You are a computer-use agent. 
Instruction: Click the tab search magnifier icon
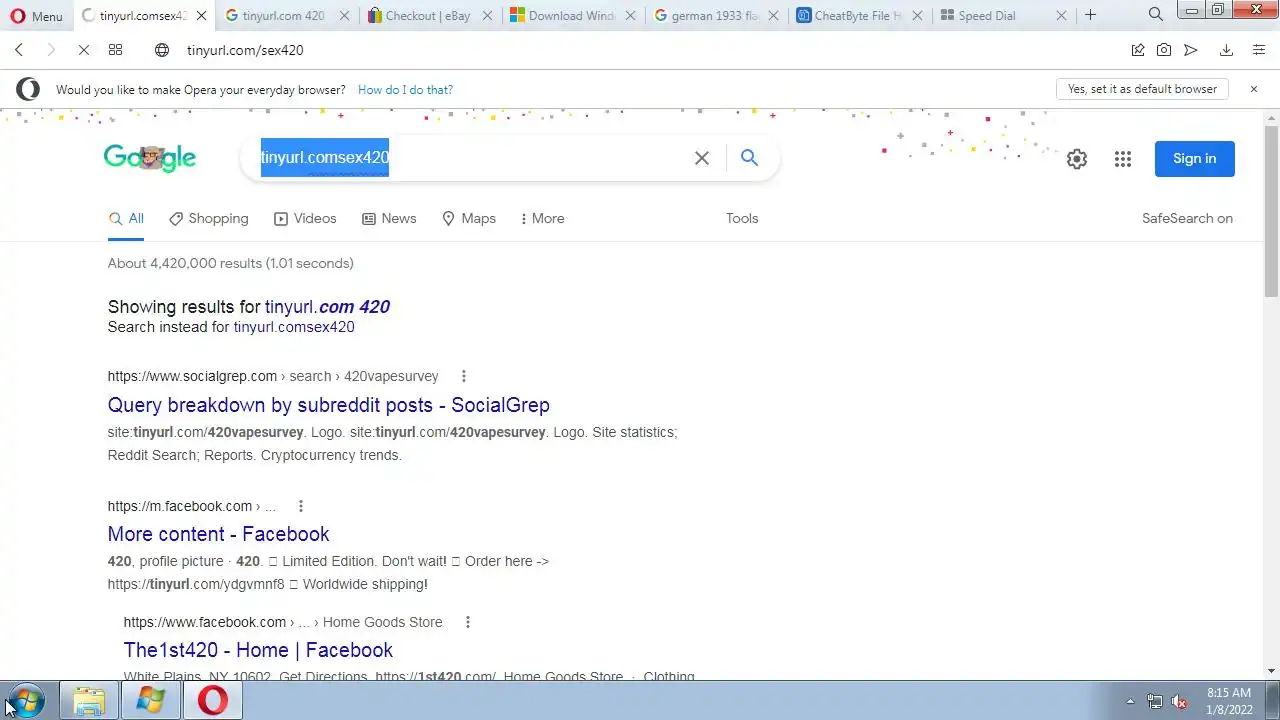(1156, 15)
